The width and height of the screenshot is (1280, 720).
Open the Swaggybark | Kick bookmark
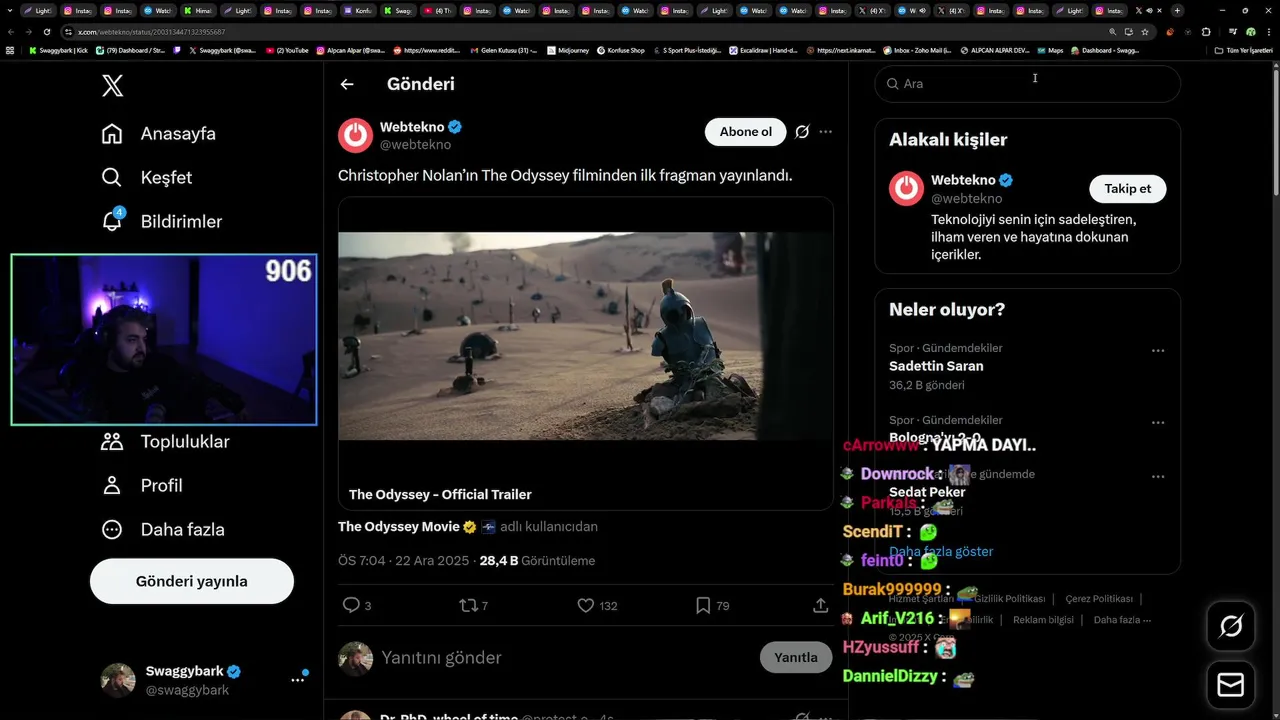[59, 50]
